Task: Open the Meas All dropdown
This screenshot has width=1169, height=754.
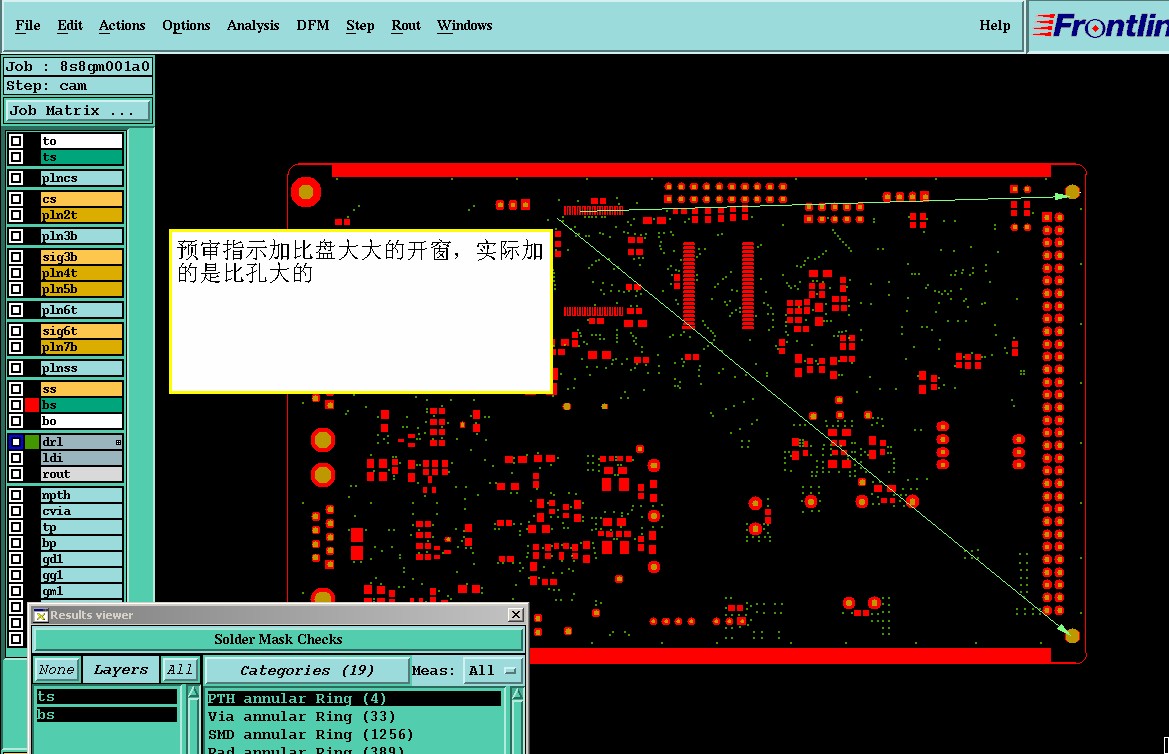Action: [x=493, y=670]
